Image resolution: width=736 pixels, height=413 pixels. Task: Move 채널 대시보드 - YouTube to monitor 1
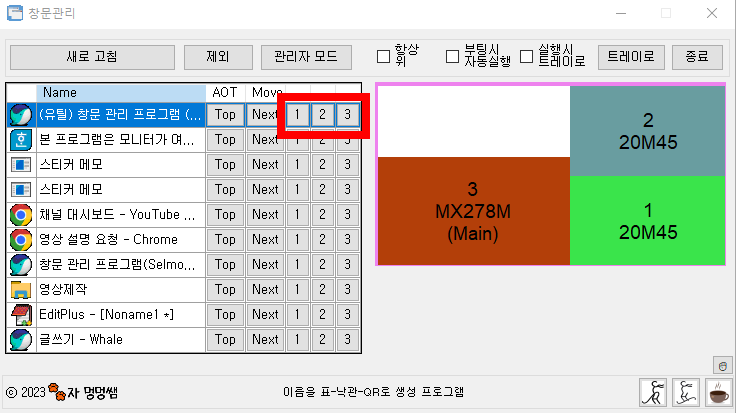click(x=297, y=214)
